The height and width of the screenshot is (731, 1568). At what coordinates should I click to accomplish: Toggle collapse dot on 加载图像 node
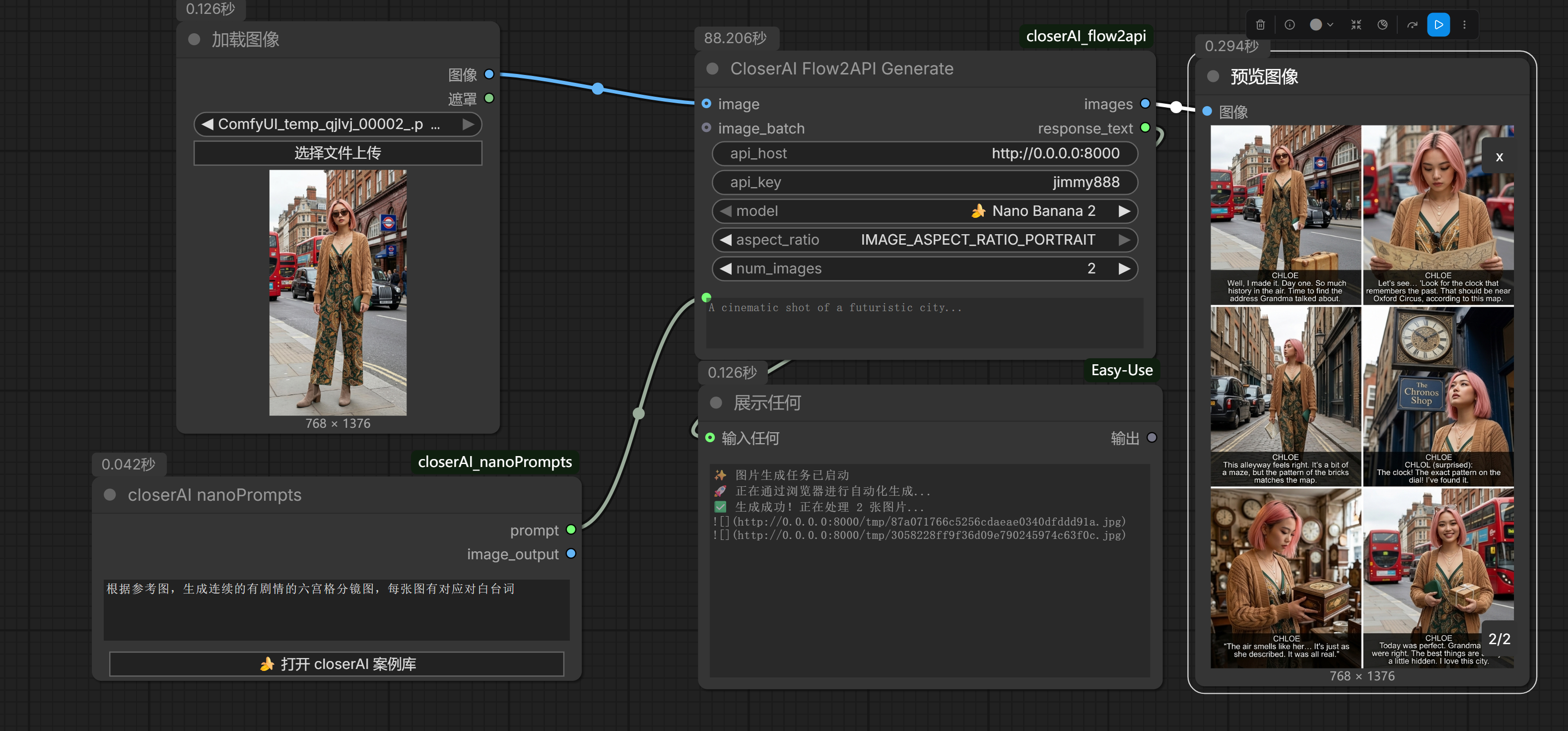[194, 40]
